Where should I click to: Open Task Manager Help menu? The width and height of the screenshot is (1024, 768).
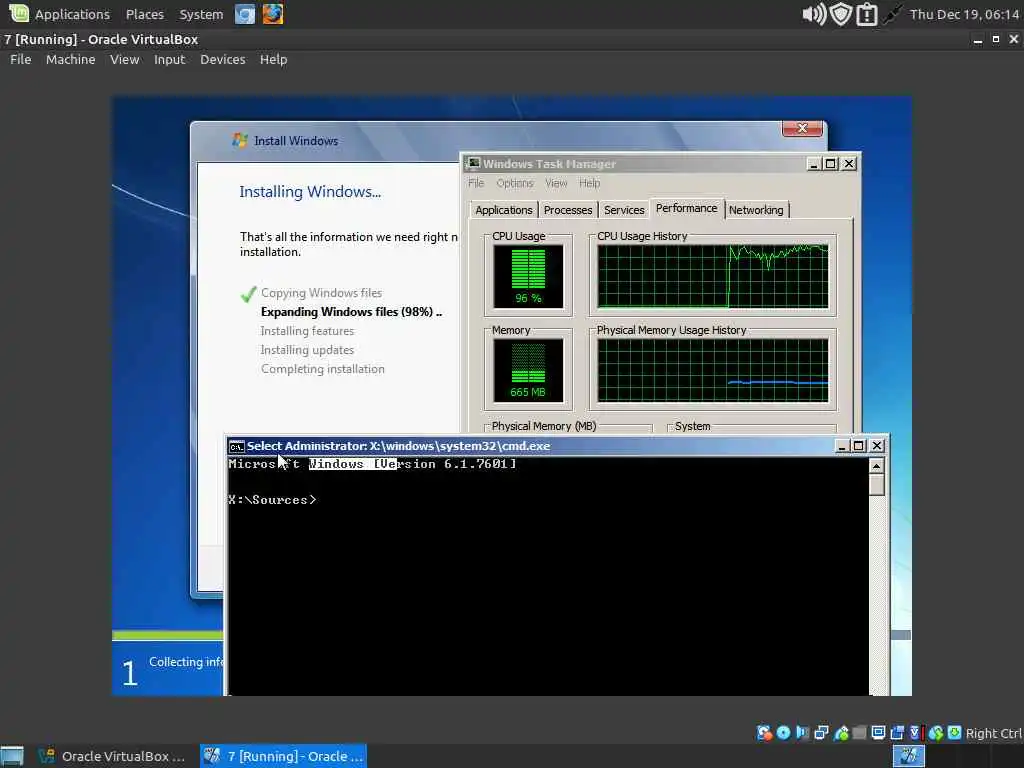pyautogui.click(x=589, y=183)
